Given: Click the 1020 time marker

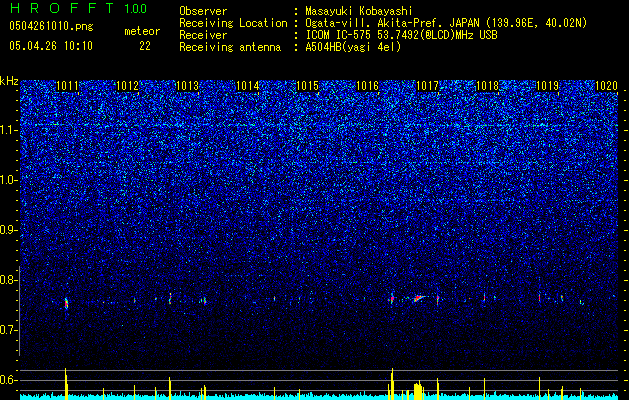Looking at the screenshot, I should (x=607, y=86).
